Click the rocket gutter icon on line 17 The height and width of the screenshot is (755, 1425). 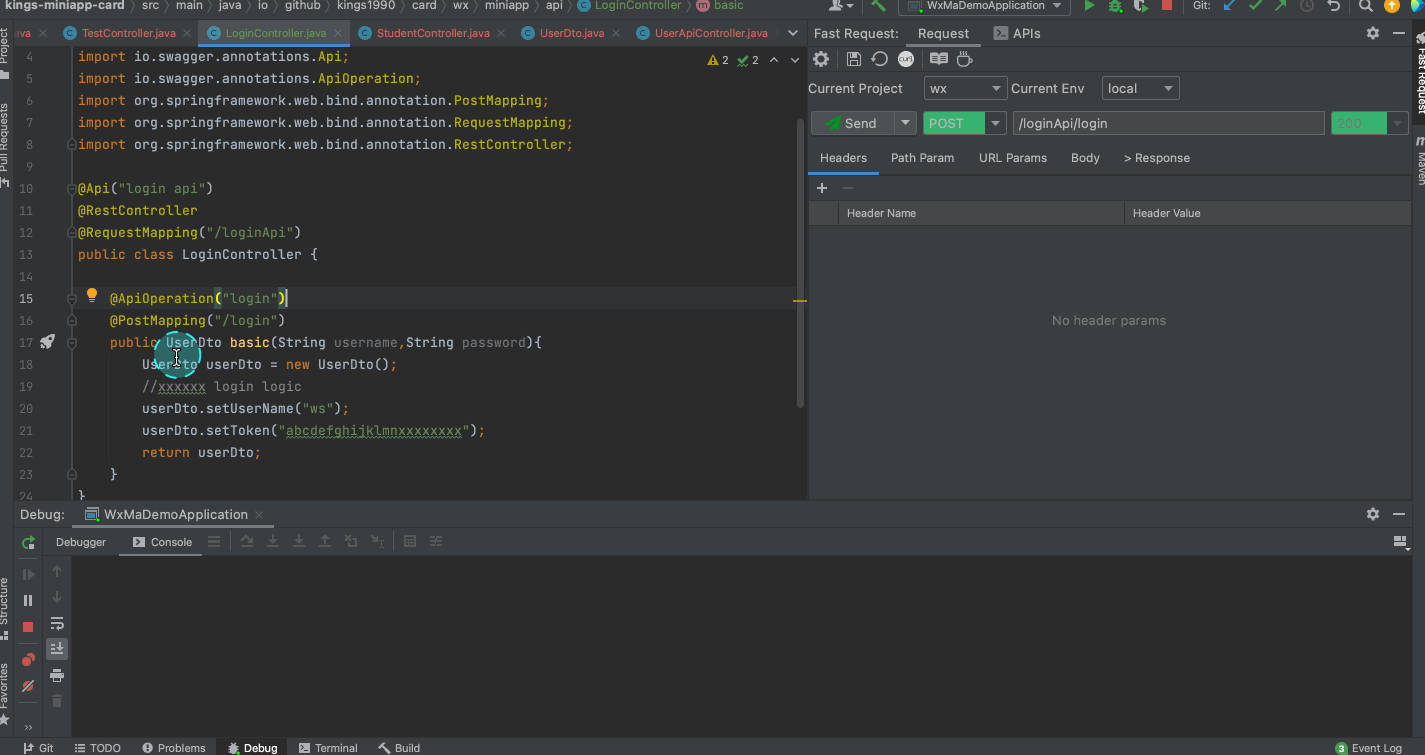(x=47, y=342)
